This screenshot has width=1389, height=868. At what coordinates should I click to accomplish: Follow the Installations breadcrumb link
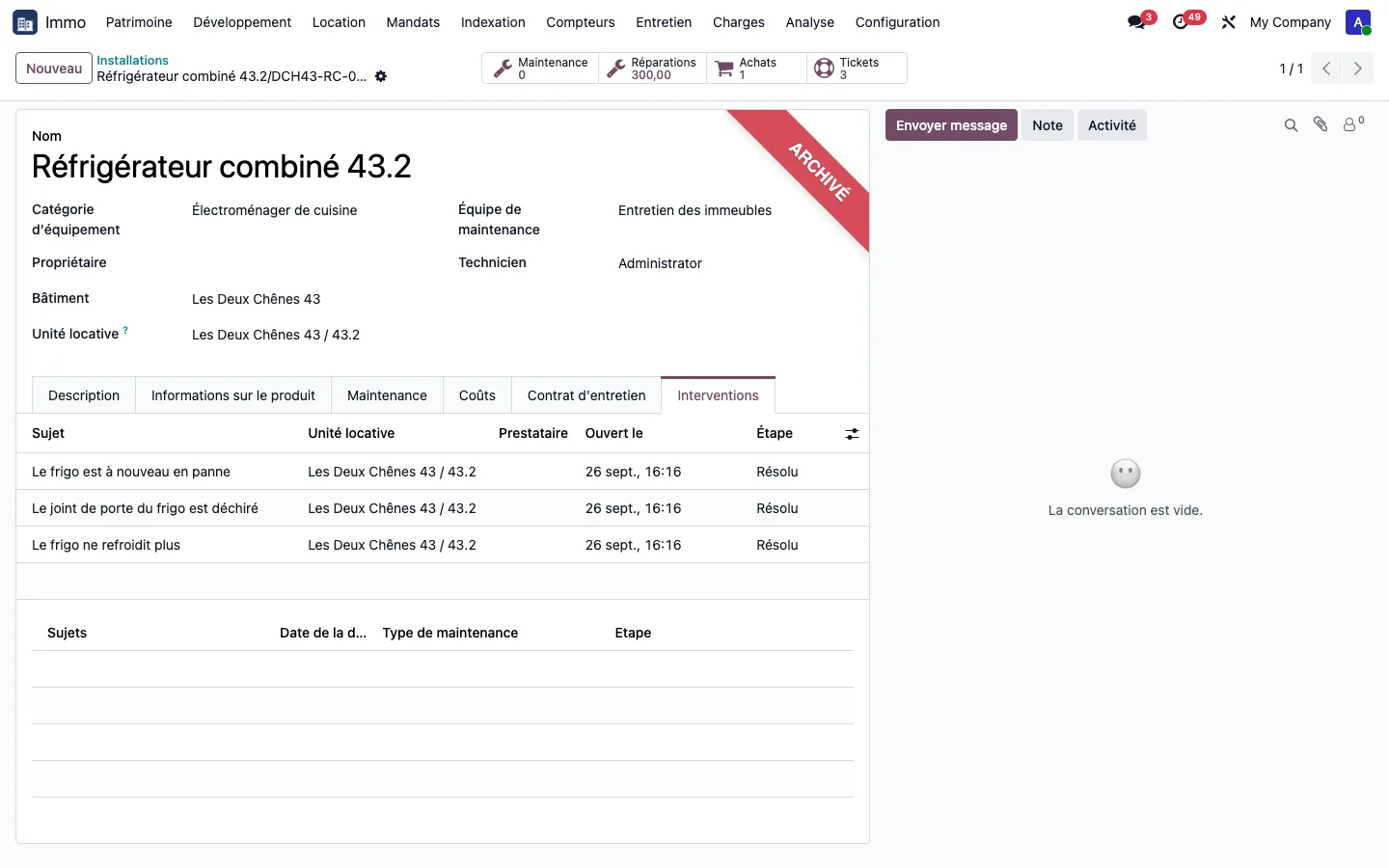[x=132, y=60]
